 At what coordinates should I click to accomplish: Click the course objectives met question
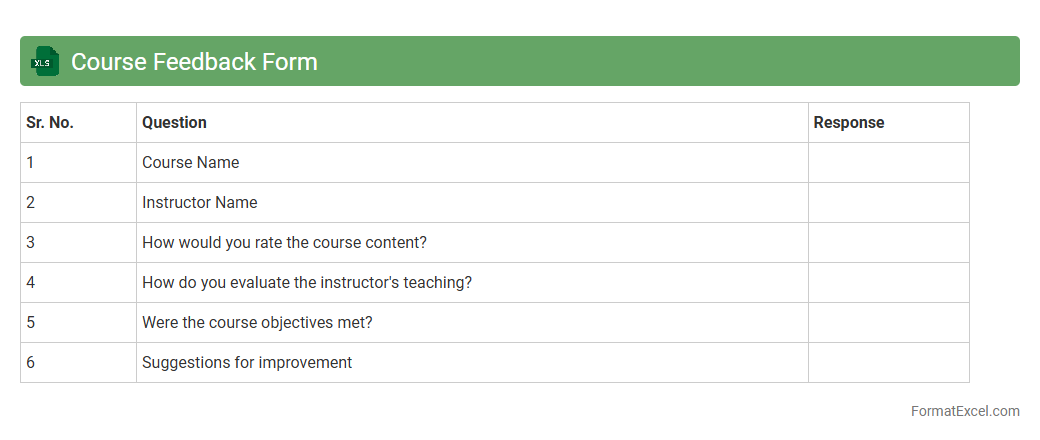point(257,323)
